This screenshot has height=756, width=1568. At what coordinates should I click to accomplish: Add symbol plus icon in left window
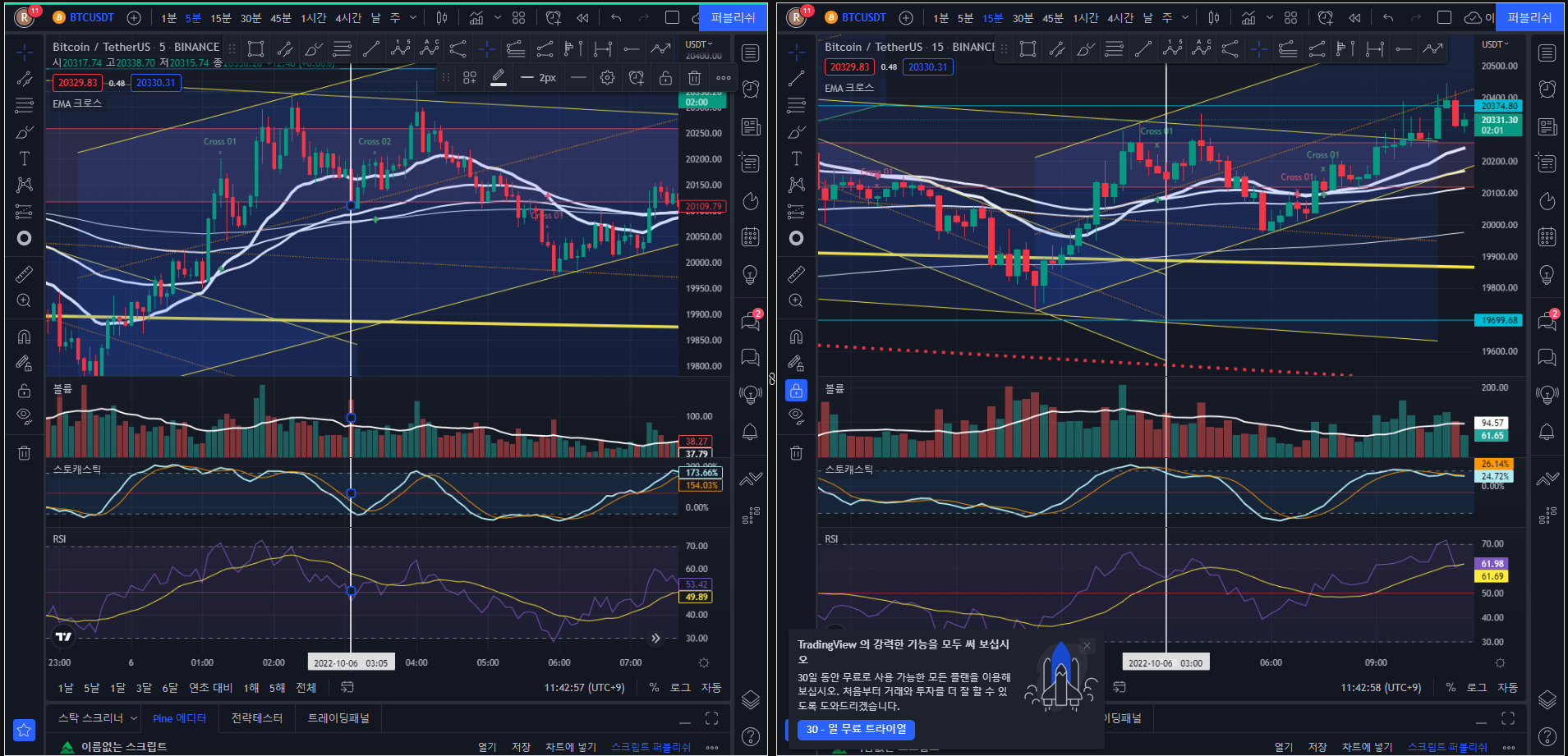(134, 17)
